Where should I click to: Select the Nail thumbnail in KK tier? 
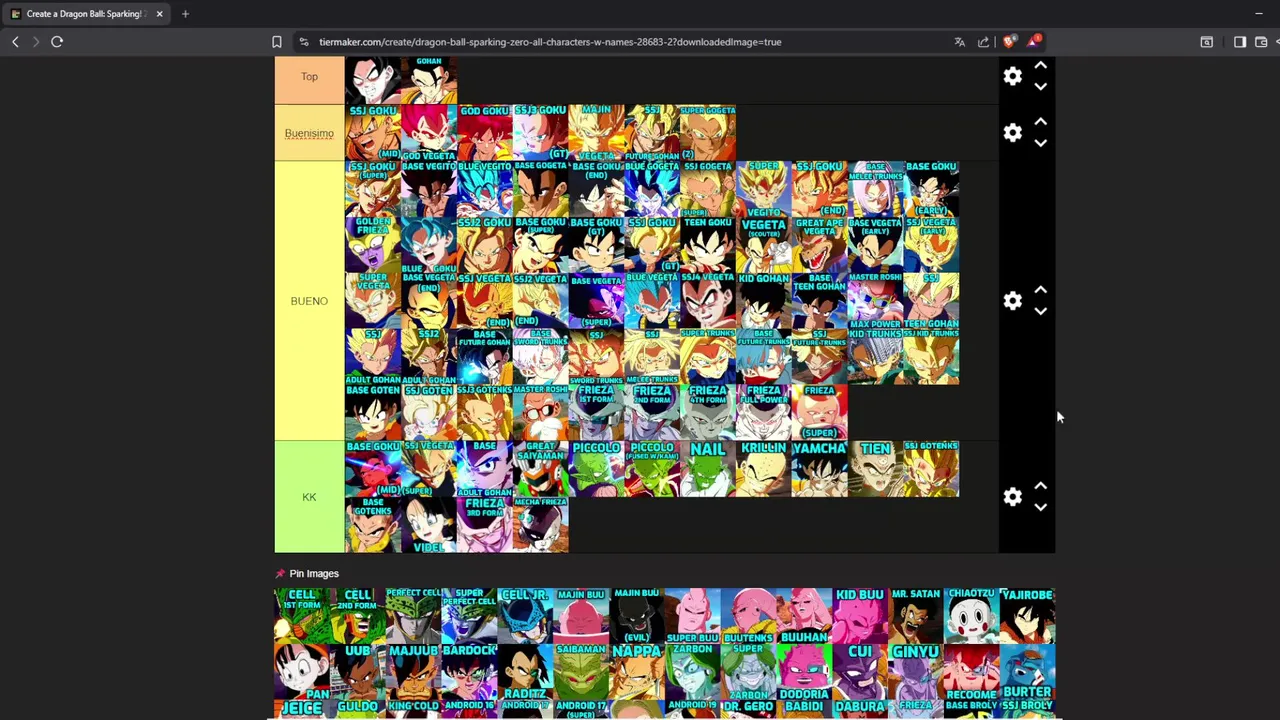[x=708, y=469]
